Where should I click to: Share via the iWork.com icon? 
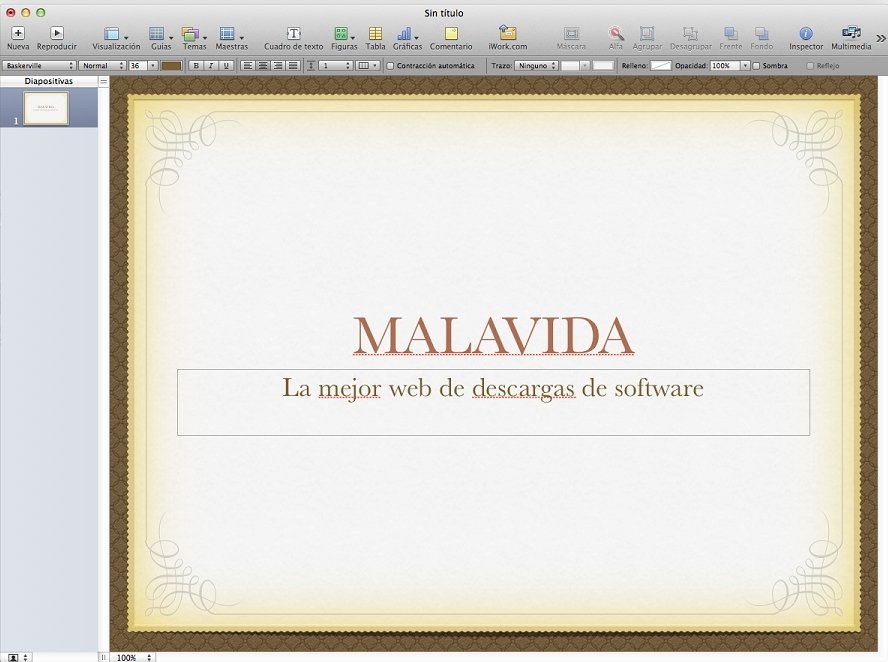507,38
